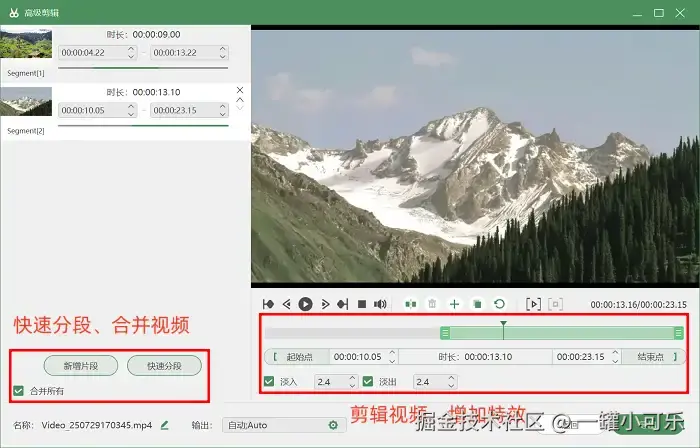Click the file name Video_250729170345.mp4
Screen dimensions: 700x448
(x=97, y=425)
